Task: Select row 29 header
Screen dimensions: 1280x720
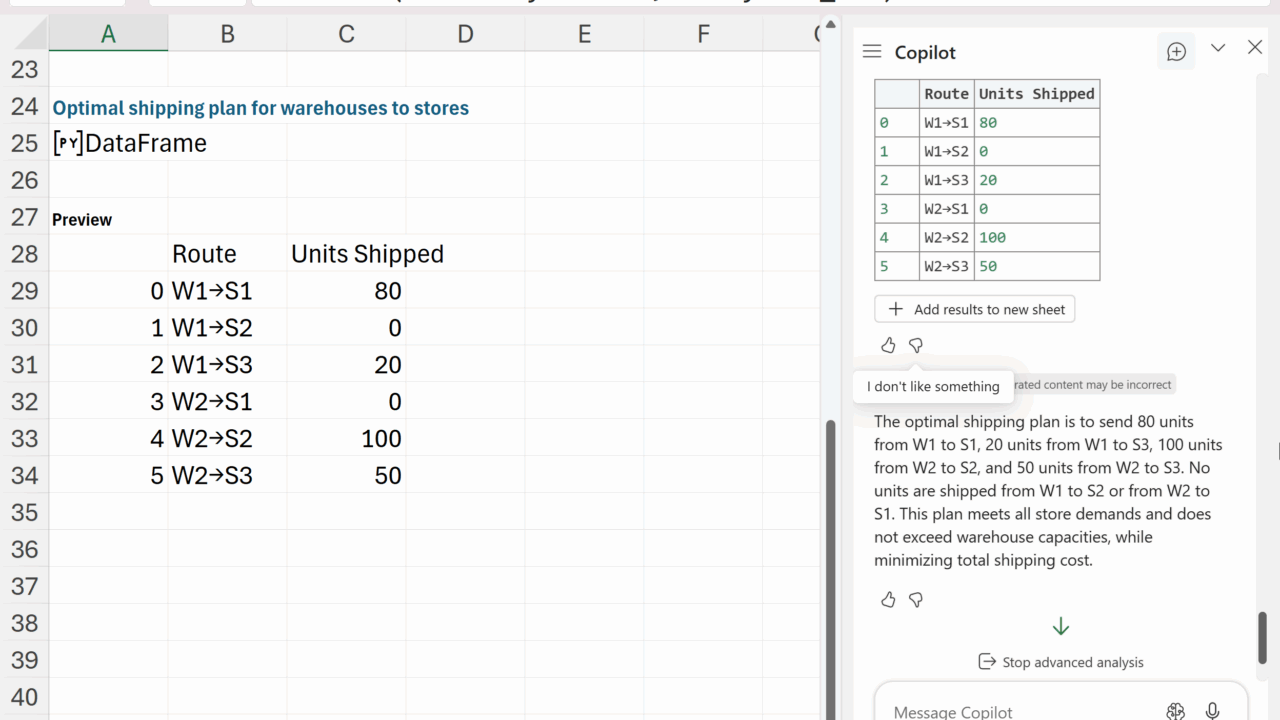Action: [24, 291]
